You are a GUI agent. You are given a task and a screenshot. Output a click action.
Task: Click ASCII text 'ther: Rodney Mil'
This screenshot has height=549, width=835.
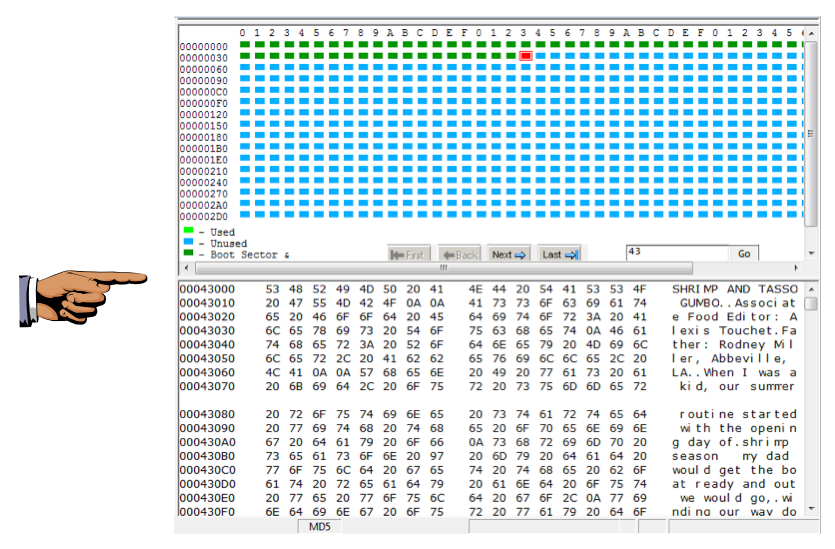tap(733, 345)
